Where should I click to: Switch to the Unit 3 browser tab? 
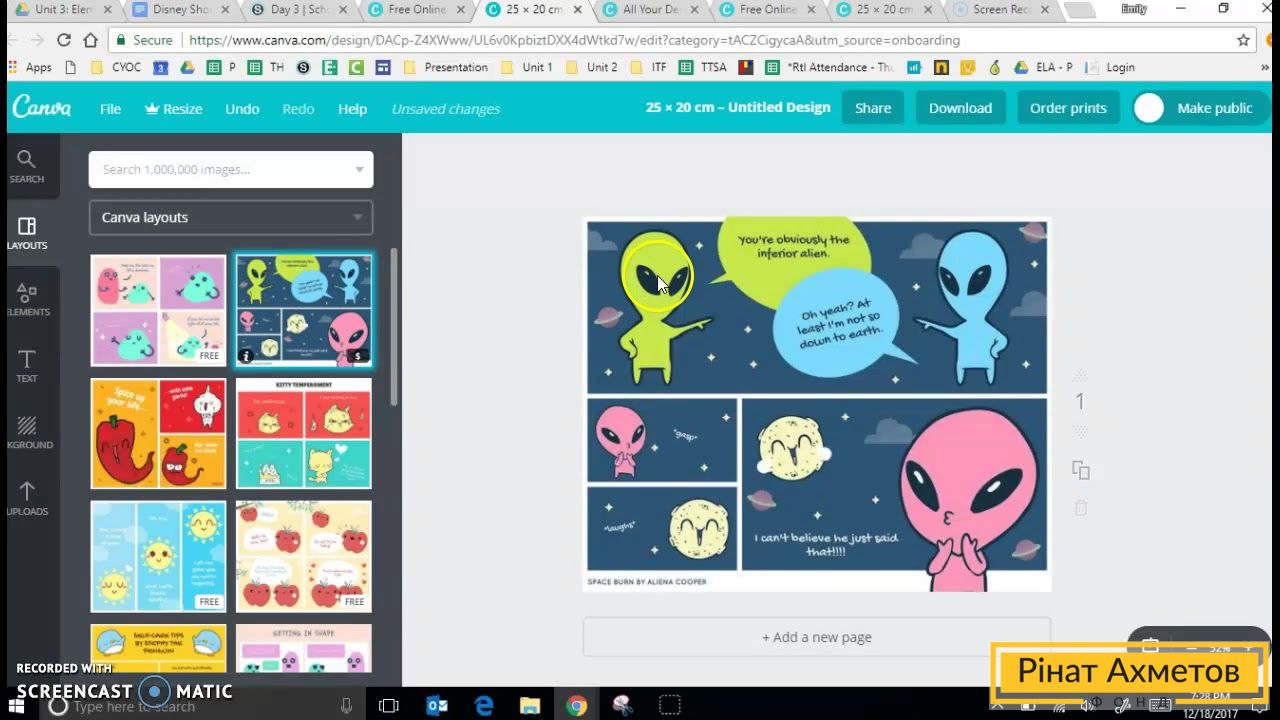point(63,10)
